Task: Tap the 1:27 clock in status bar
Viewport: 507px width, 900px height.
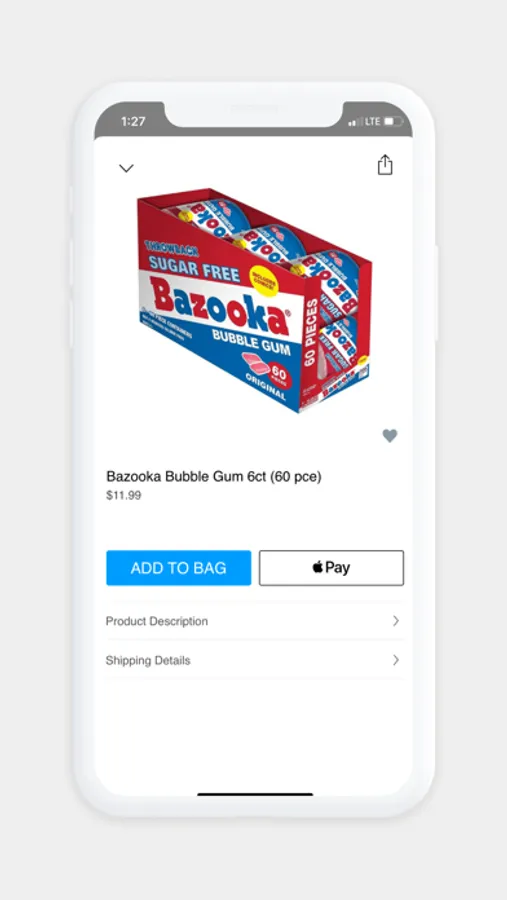Action: [133, 122]
